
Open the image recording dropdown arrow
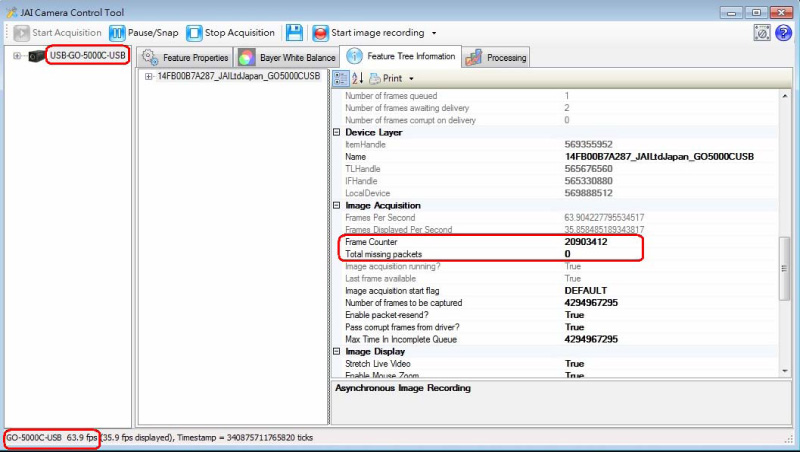[433, 33]
